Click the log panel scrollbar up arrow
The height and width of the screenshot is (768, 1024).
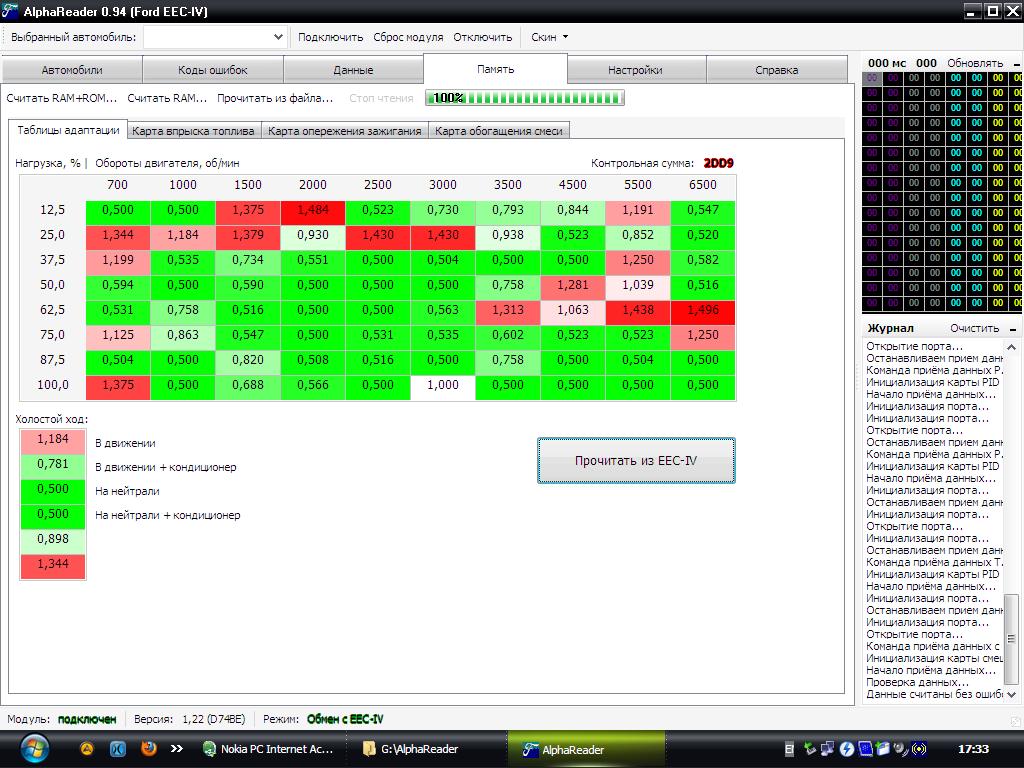point(1012,347)
